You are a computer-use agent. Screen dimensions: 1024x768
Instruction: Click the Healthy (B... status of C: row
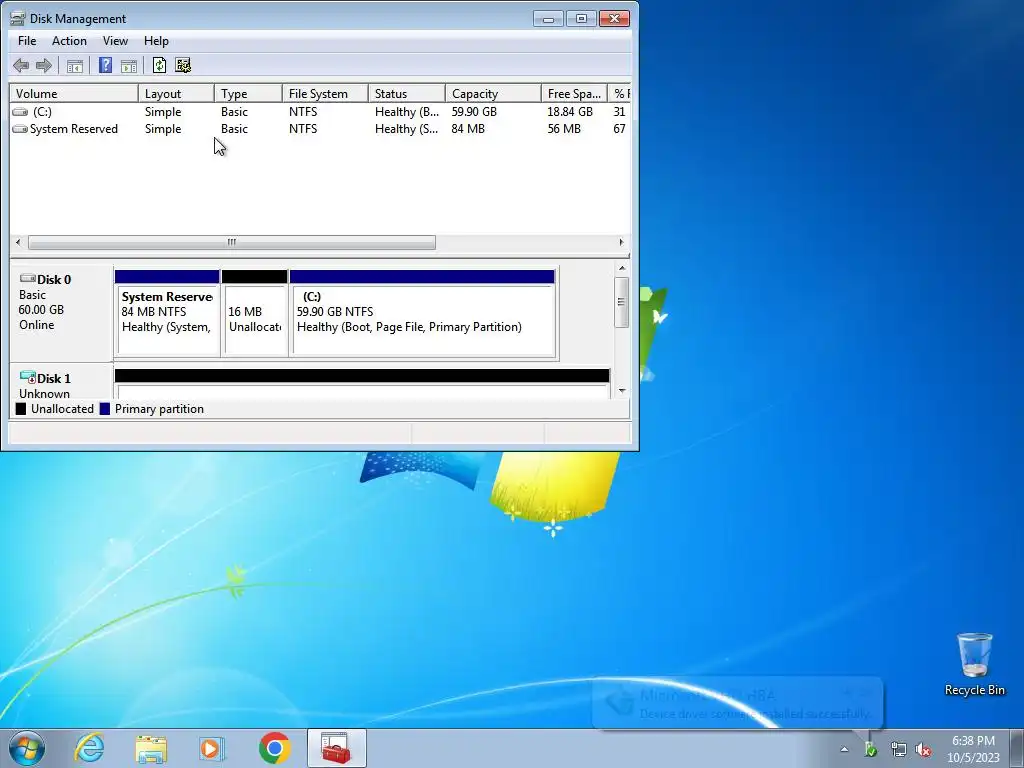pos(407,112)
